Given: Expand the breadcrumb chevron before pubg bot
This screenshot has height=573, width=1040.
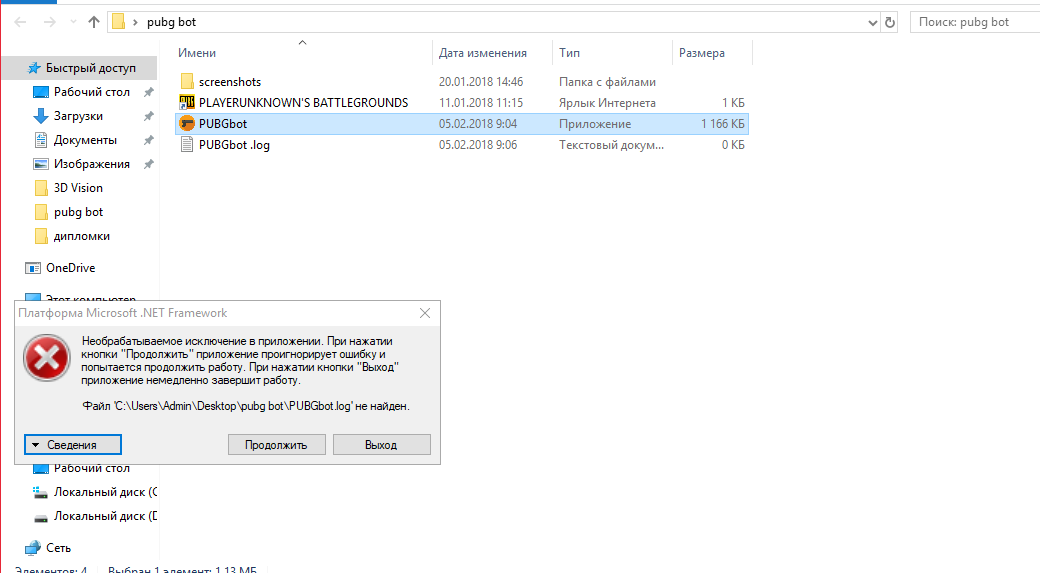Looking at the screenshot, I should [x=135, y=23].
